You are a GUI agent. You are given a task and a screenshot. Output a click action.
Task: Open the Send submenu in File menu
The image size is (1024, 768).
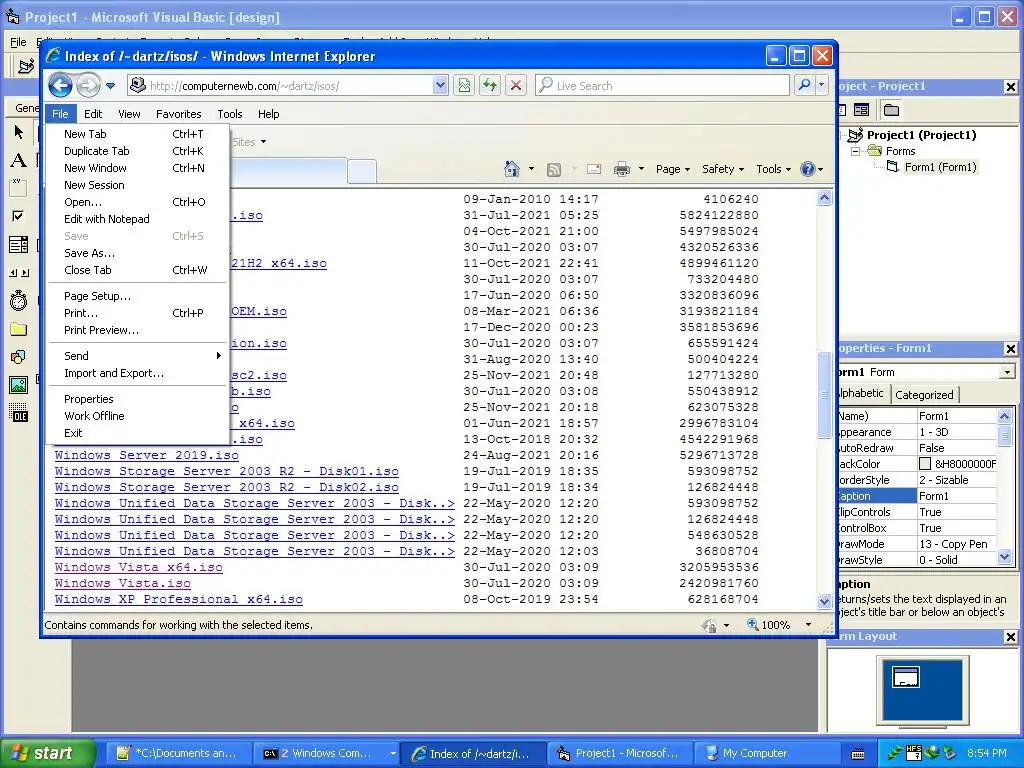(137, 356)
